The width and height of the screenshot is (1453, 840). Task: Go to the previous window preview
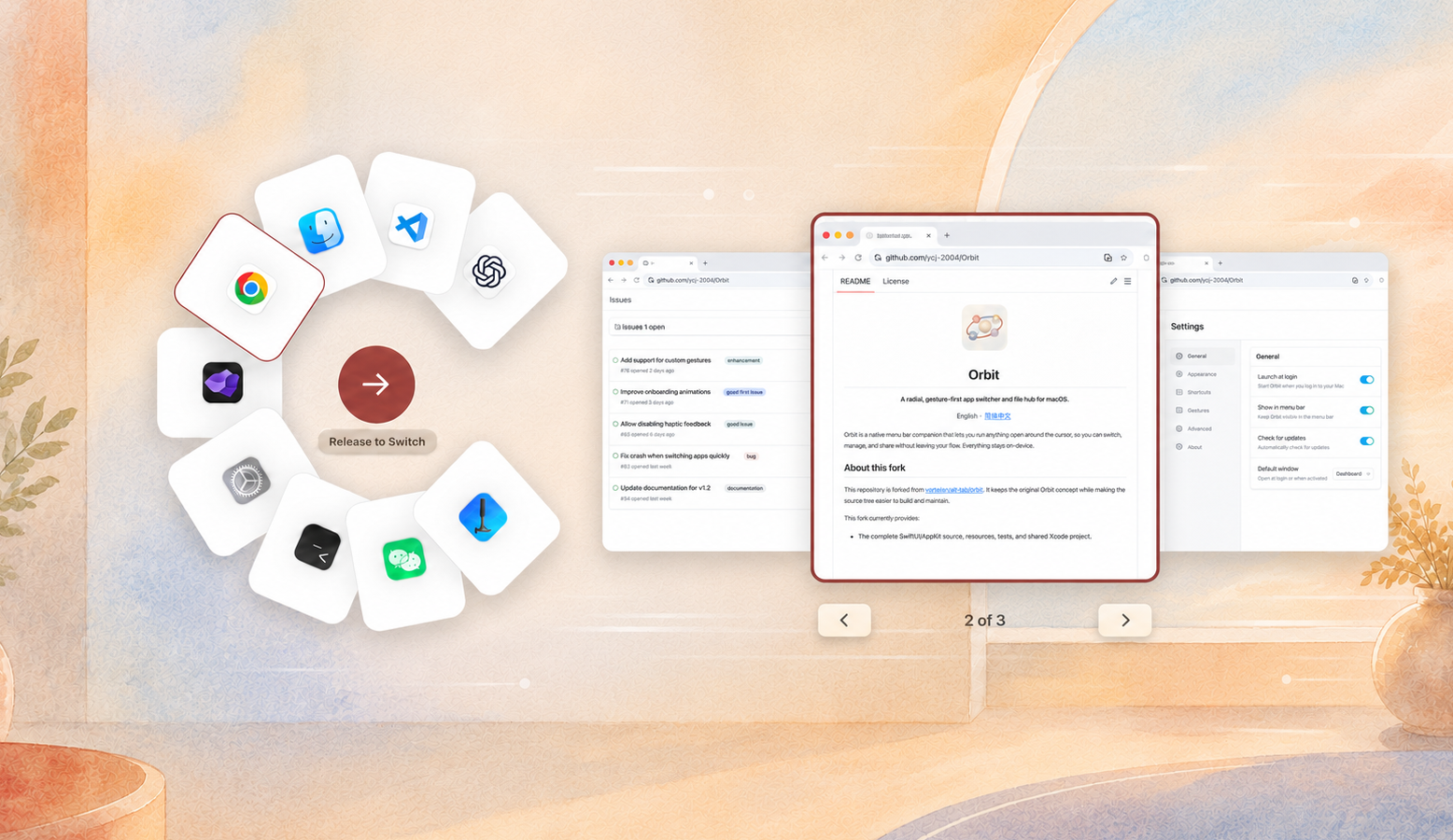pyautogui.click(x=844, y=620)
